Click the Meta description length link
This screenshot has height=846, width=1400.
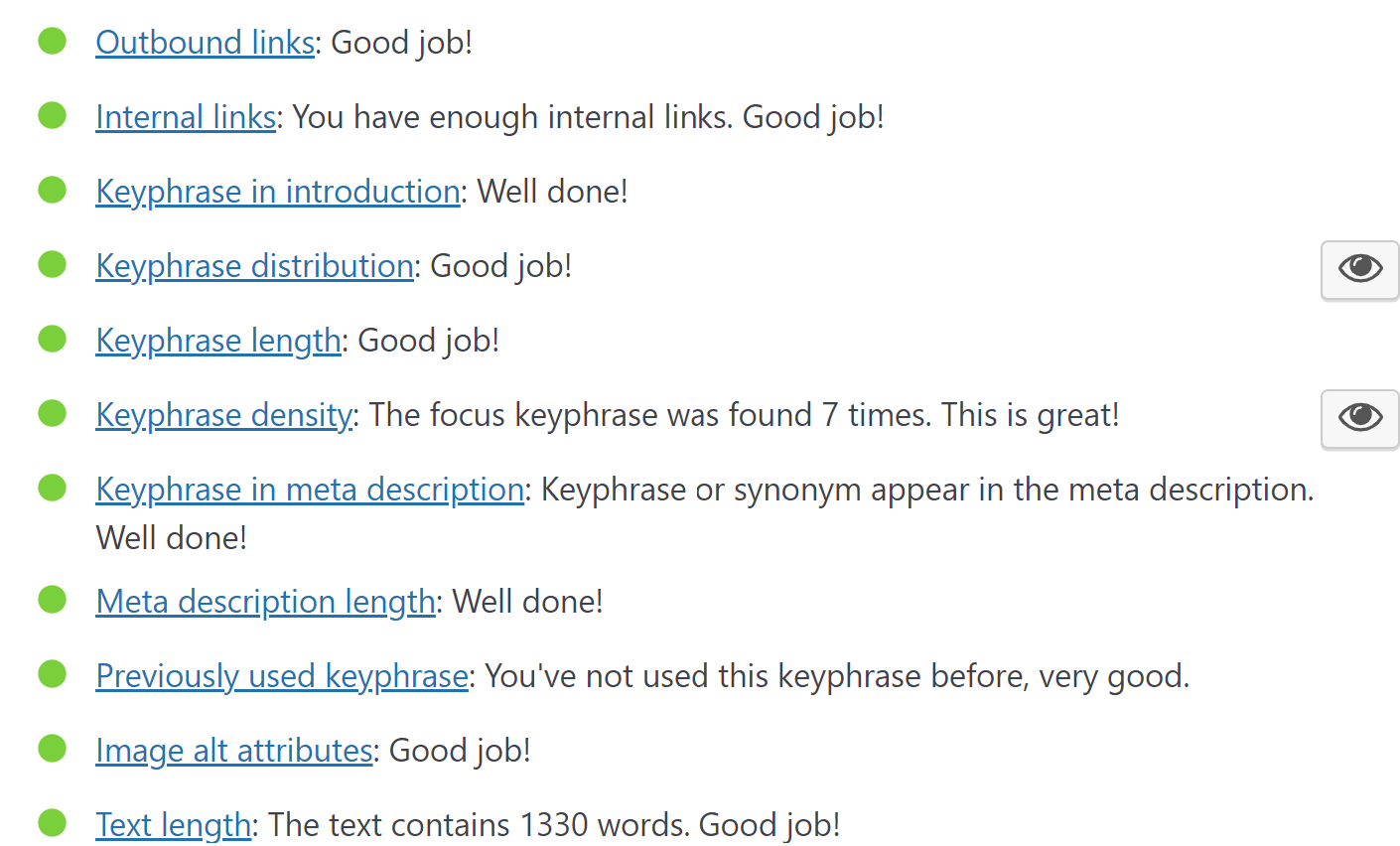point(265,602)
